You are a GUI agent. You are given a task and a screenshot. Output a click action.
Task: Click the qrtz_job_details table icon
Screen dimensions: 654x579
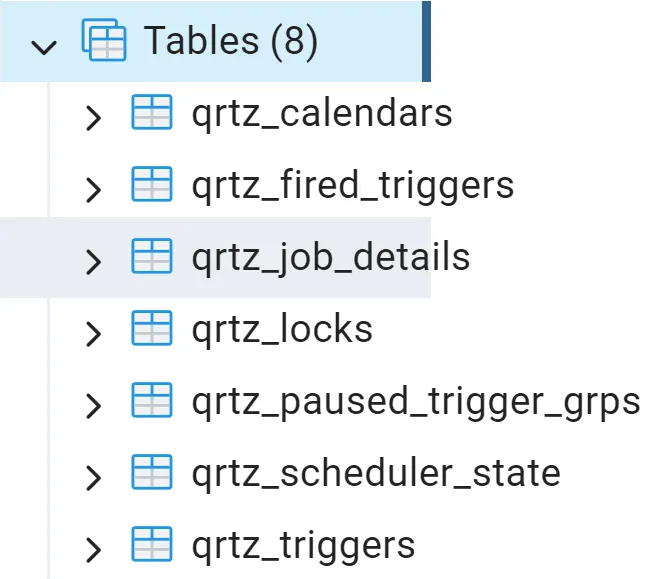tap(152, 256)
